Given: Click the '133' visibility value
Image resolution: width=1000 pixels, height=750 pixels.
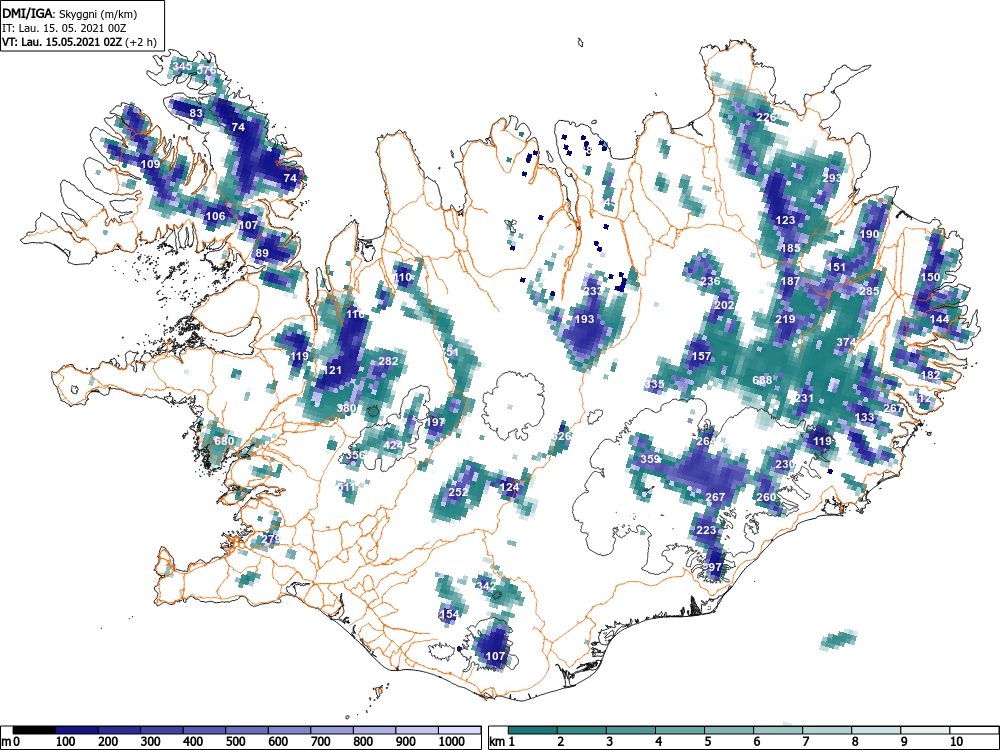Looking at the screenshot, I should click(x=865, y=417).
